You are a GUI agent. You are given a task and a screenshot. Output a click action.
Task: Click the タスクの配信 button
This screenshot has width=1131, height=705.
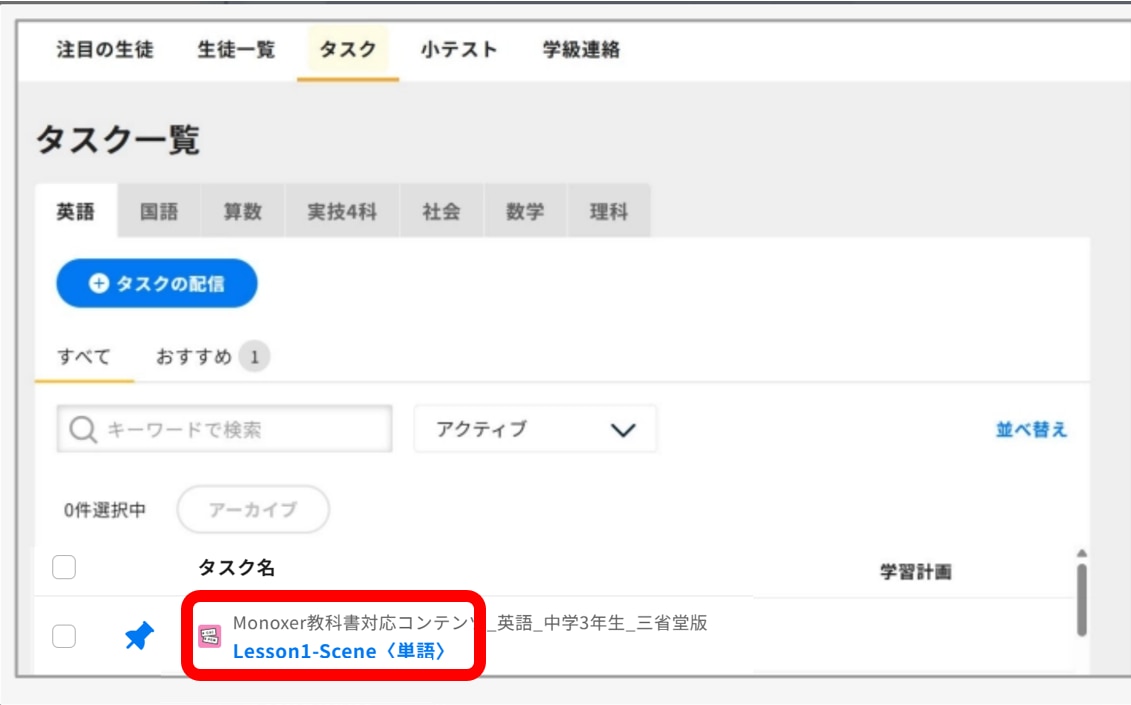(x=157, y=284)
